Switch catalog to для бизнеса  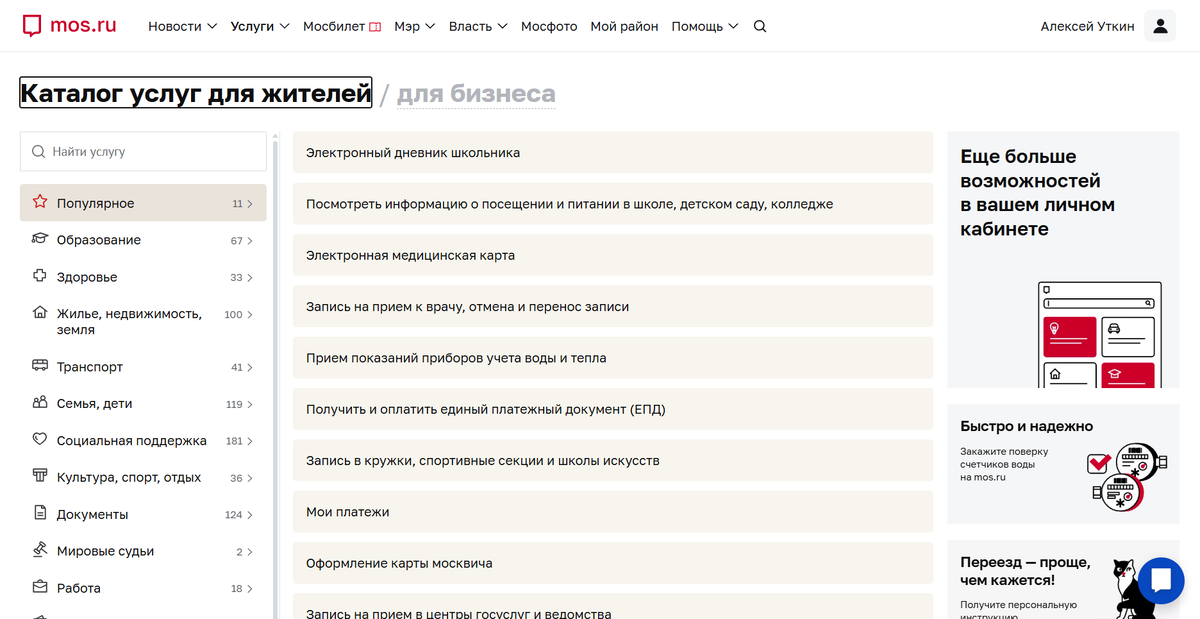point(476,94)
